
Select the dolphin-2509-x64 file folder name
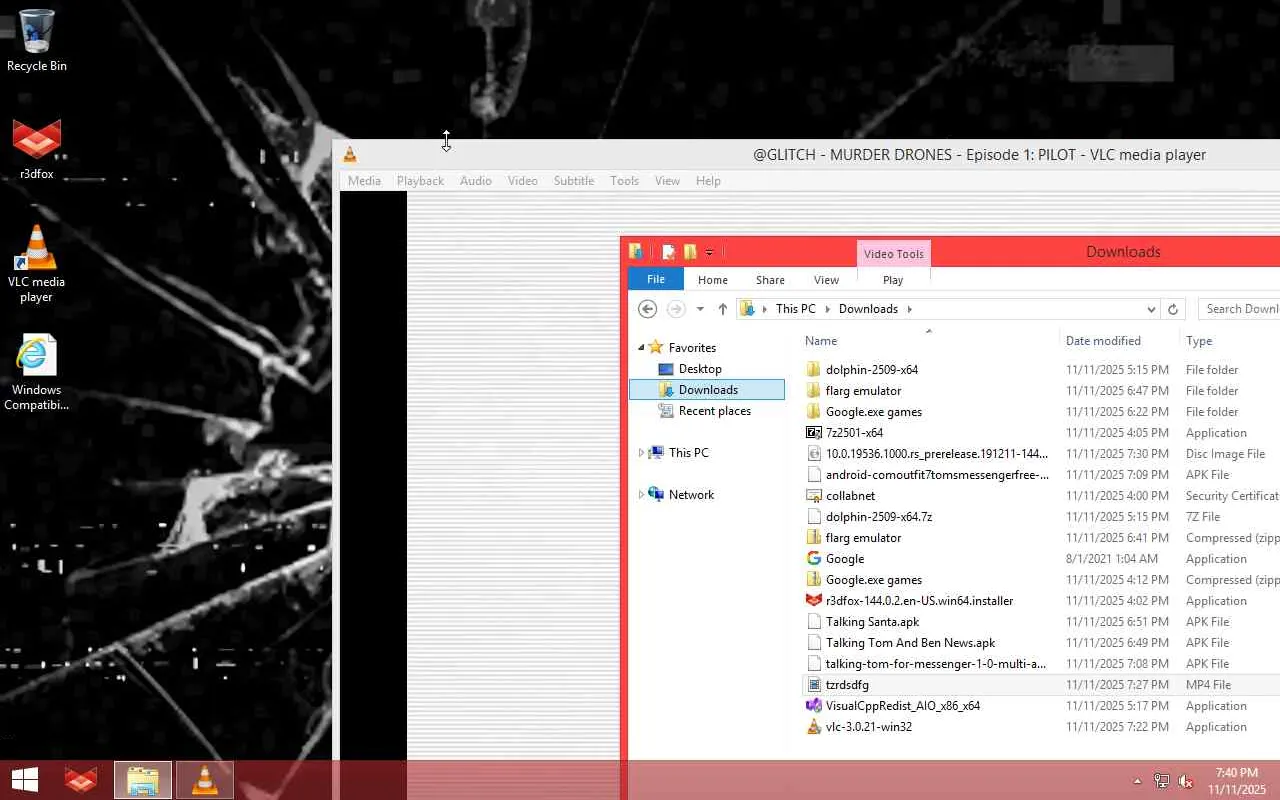[x=871, y=370]
